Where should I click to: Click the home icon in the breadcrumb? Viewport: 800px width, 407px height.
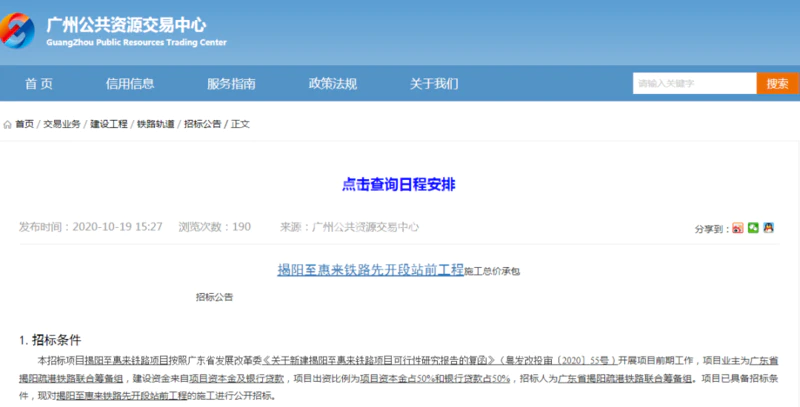(7, 125)
